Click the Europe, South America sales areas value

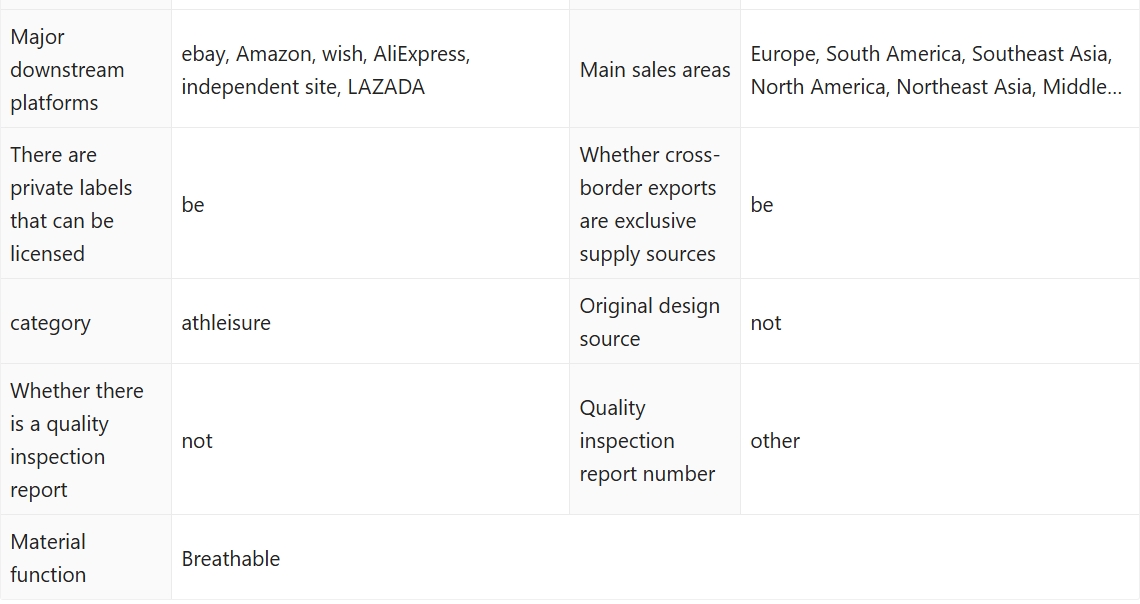pos(930,54)
